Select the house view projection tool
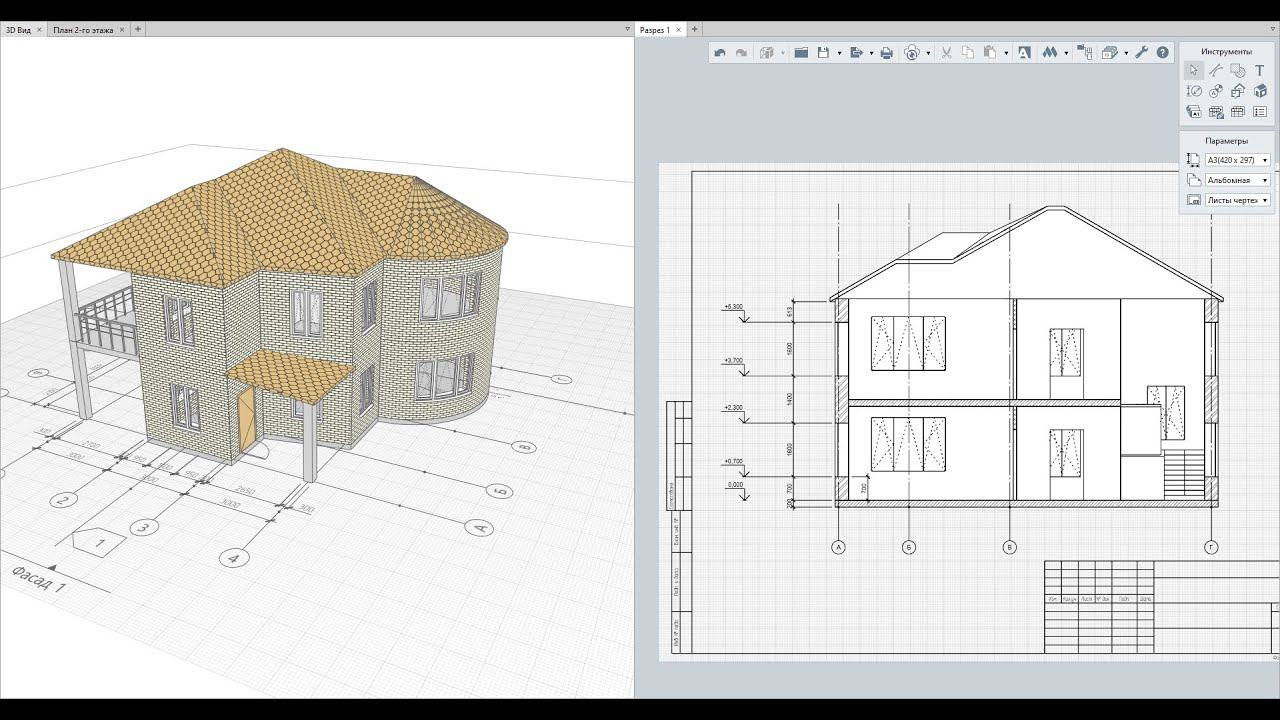 coord(1238,91)
